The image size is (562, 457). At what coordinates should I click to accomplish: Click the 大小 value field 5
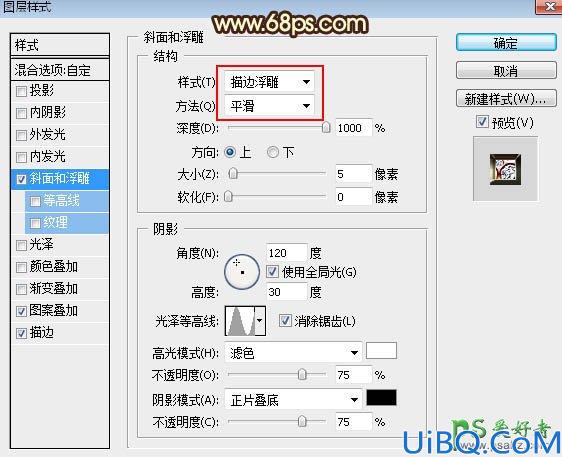(353, 174)
